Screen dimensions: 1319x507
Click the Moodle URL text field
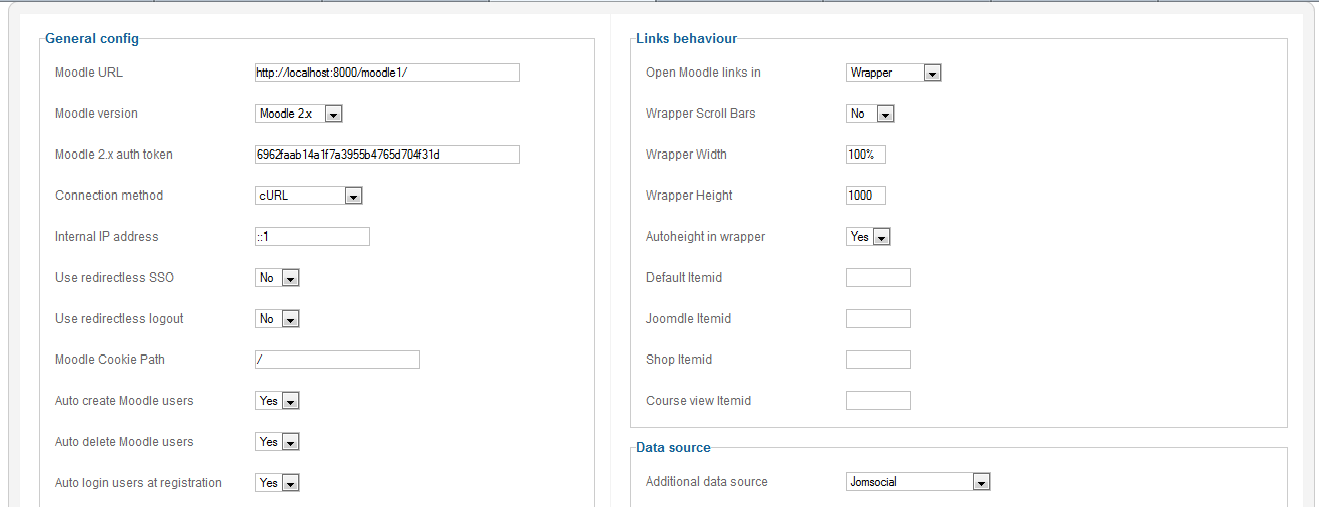pyautogui.click(x=387, y=73)
